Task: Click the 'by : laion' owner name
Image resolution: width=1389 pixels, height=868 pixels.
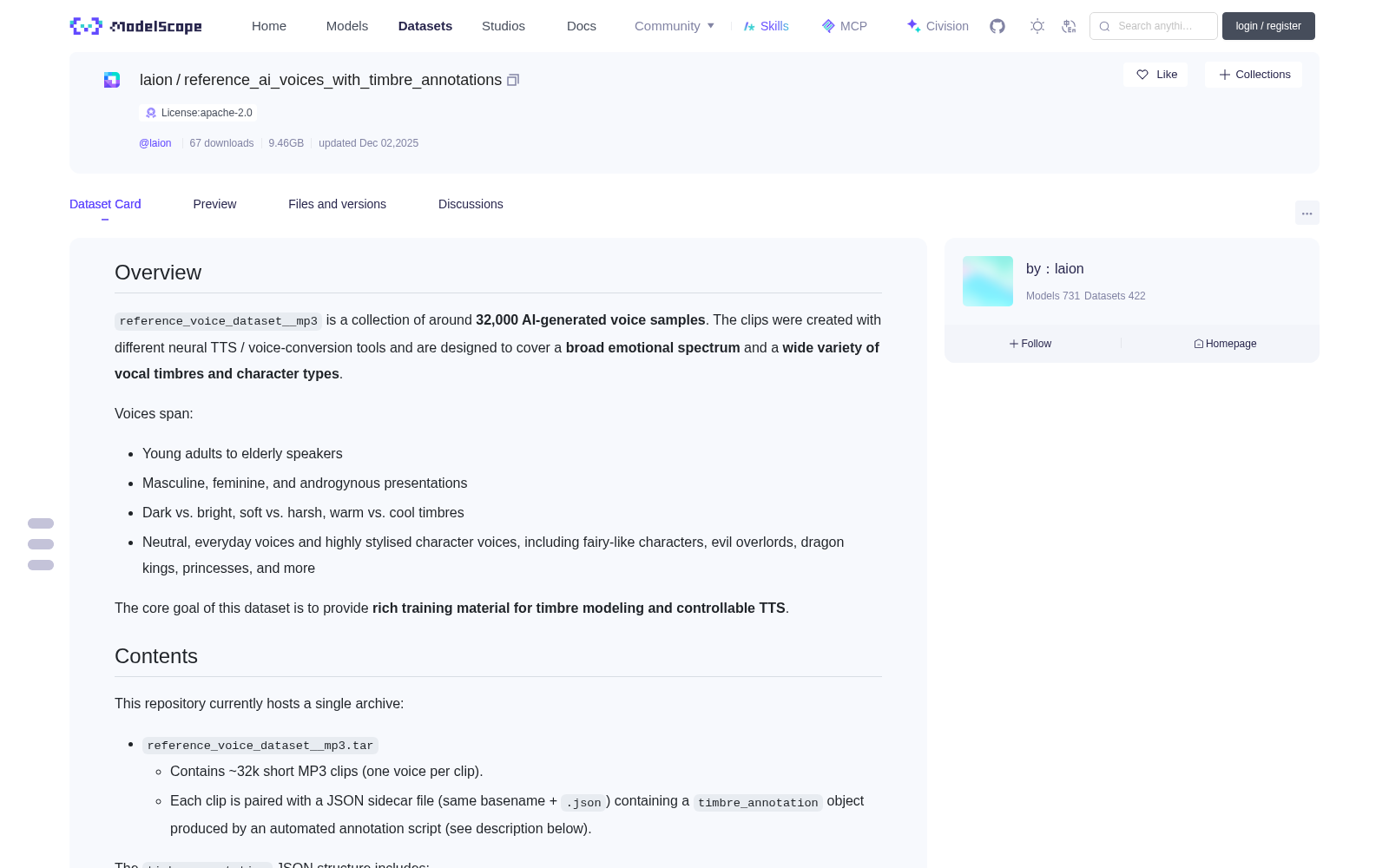Action: coord(1055,269)
